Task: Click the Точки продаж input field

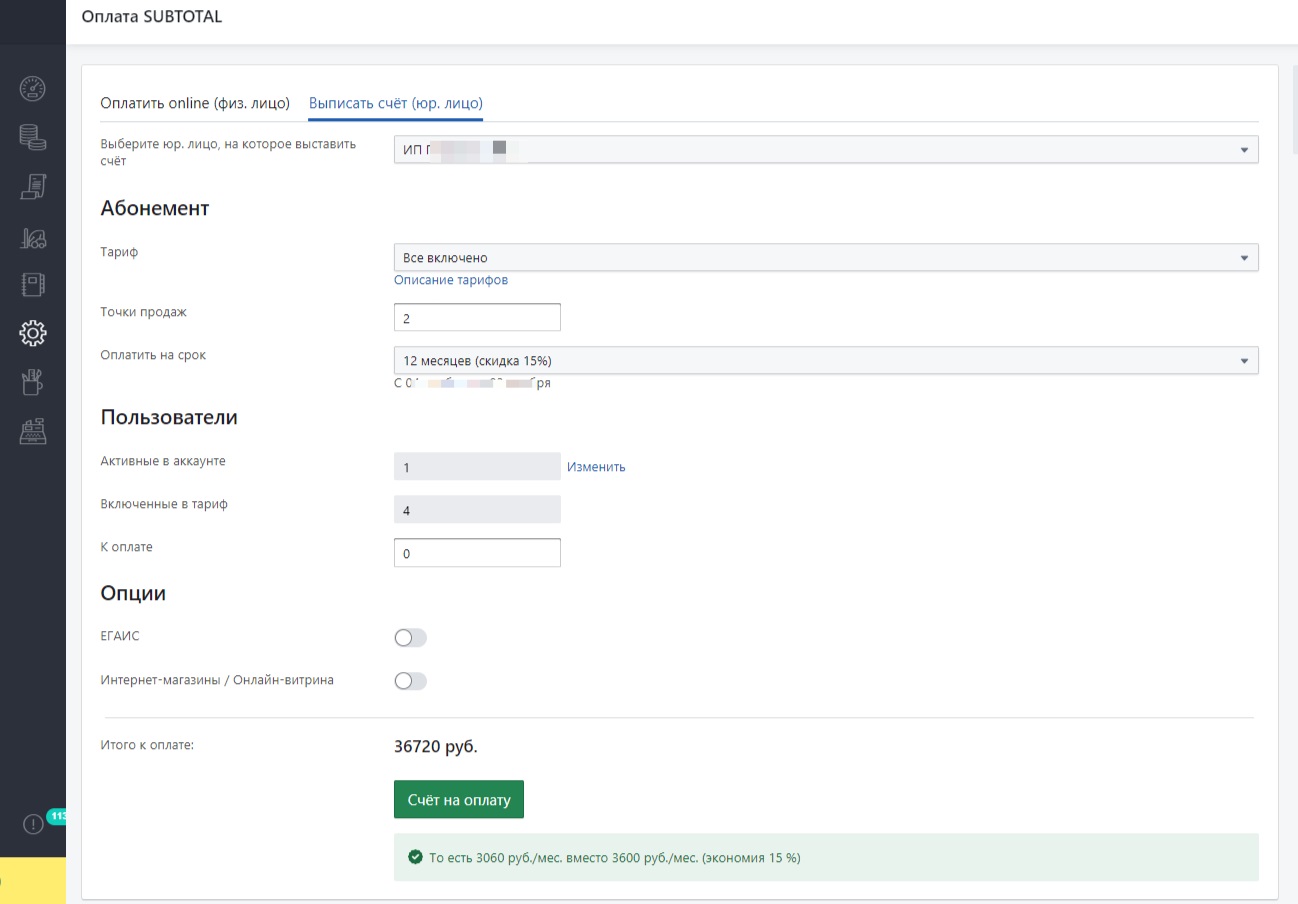Action: tap(477, 318)
